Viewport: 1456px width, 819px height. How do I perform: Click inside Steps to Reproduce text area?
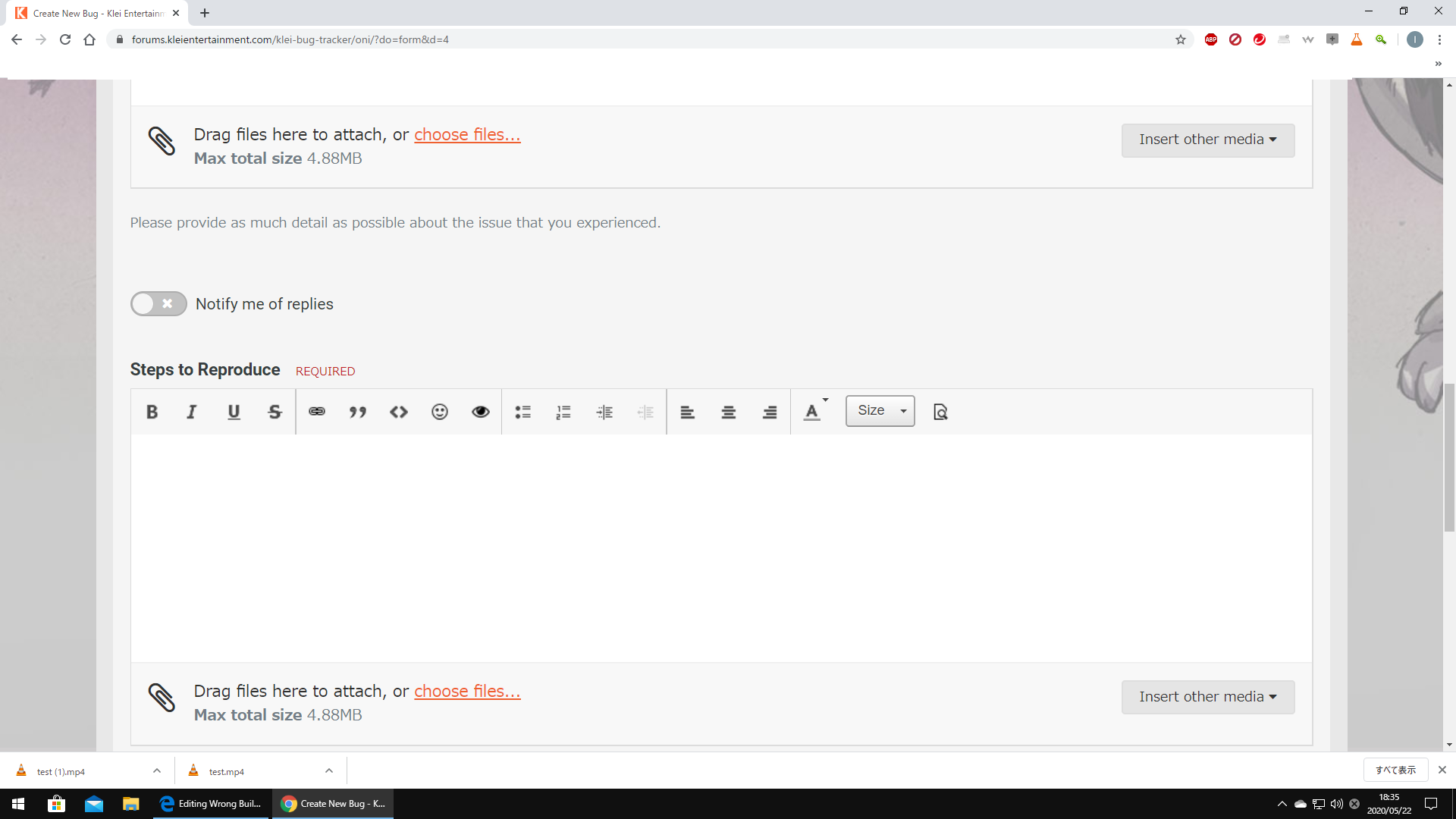(720, 546)
